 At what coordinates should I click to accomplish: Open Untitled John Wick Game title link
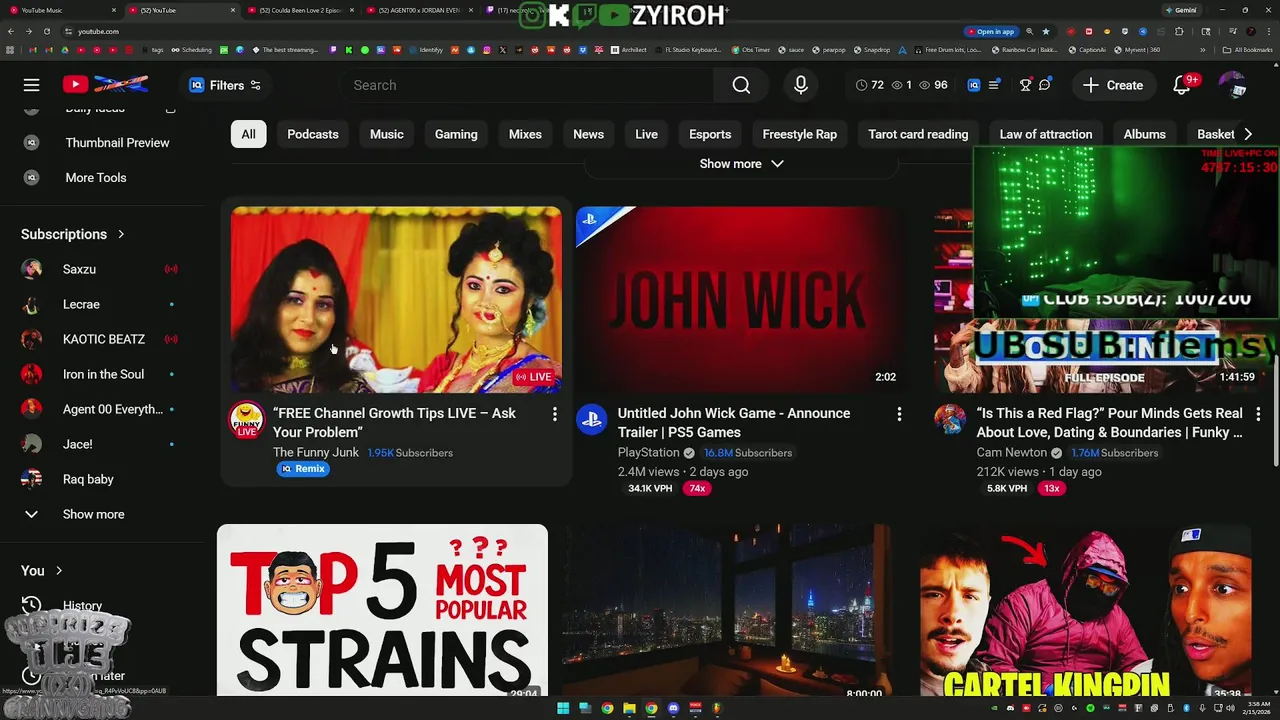pyautogui.click(x=733, y=422)
